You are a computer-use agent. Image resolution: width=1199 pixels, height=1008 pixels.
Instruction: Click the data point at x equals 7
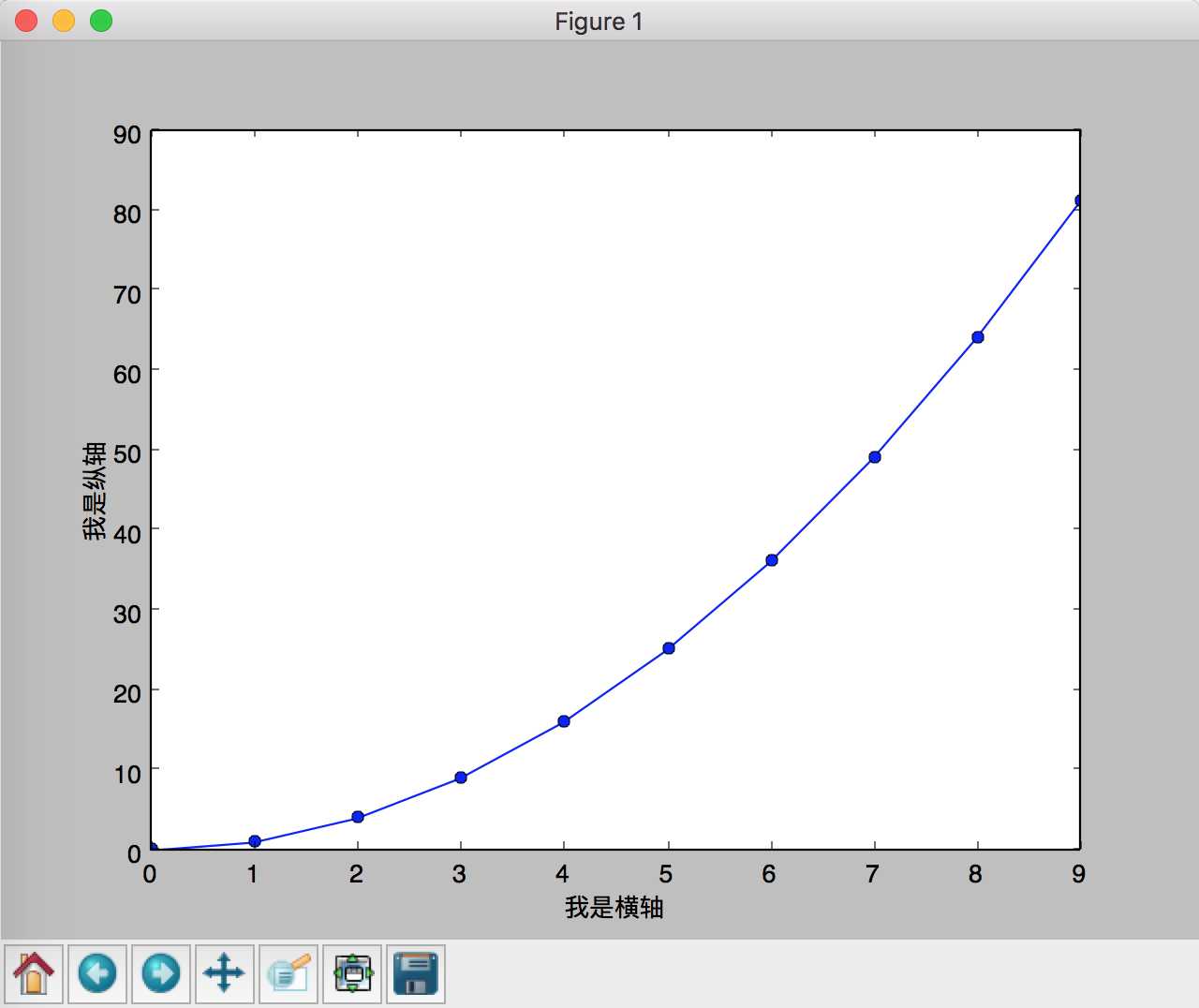point(875,457)
